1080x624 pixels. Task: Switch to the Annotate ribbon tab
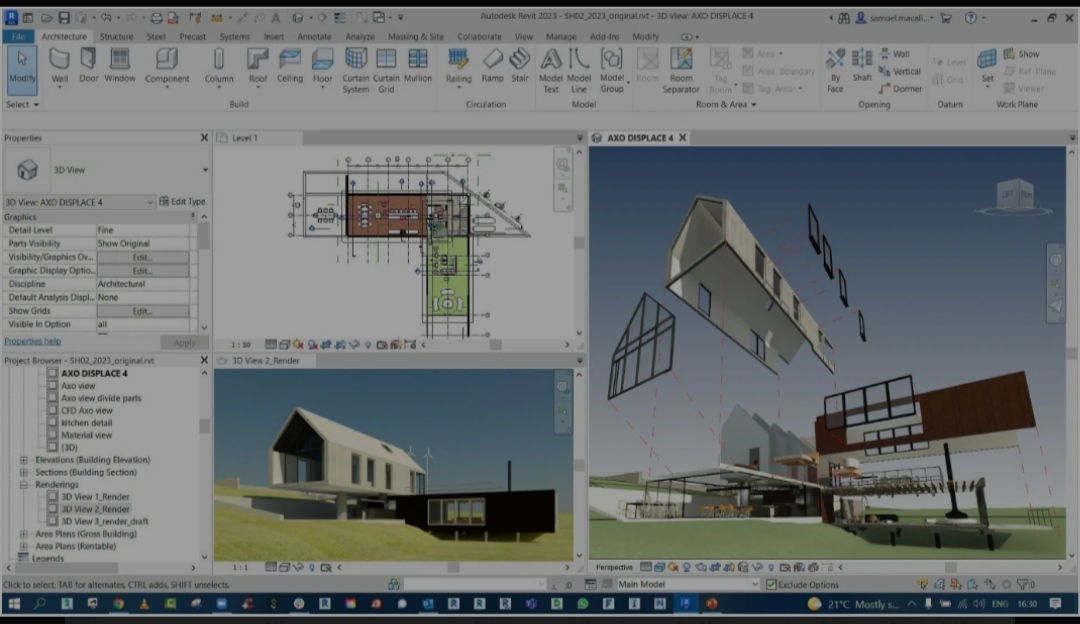314,37
